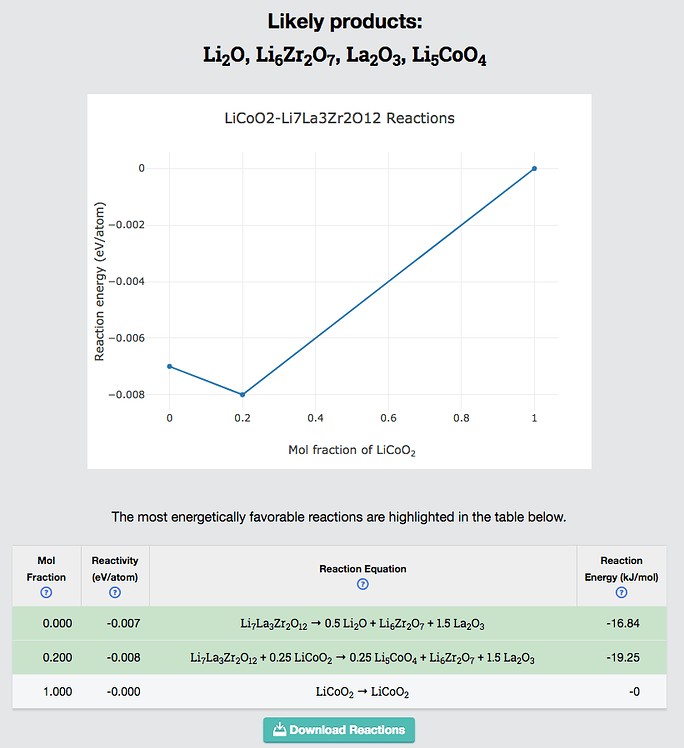Click the most energetically favorable reactions sentence
684x748 pixels.
click(339, 517)
